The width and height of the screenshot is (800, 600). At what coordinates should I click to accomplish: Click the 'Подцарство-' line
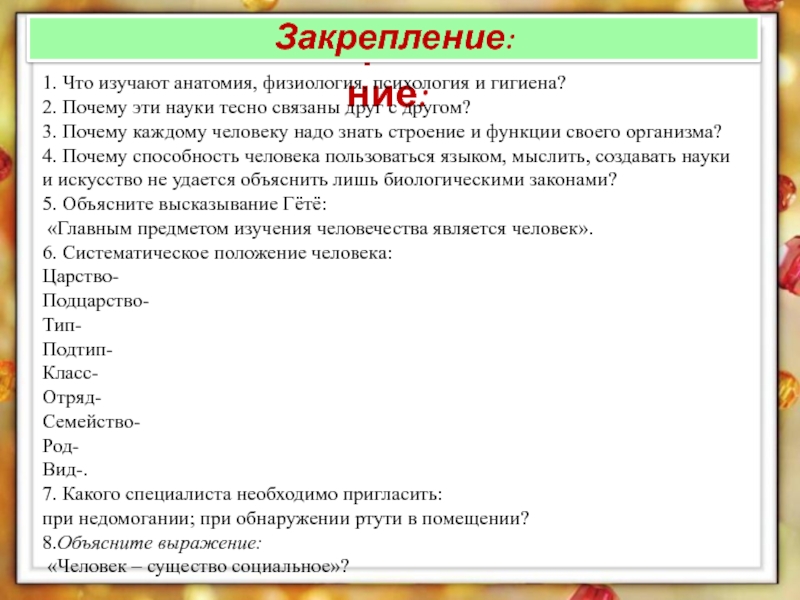pyautogui.click(x=95, y=301)
